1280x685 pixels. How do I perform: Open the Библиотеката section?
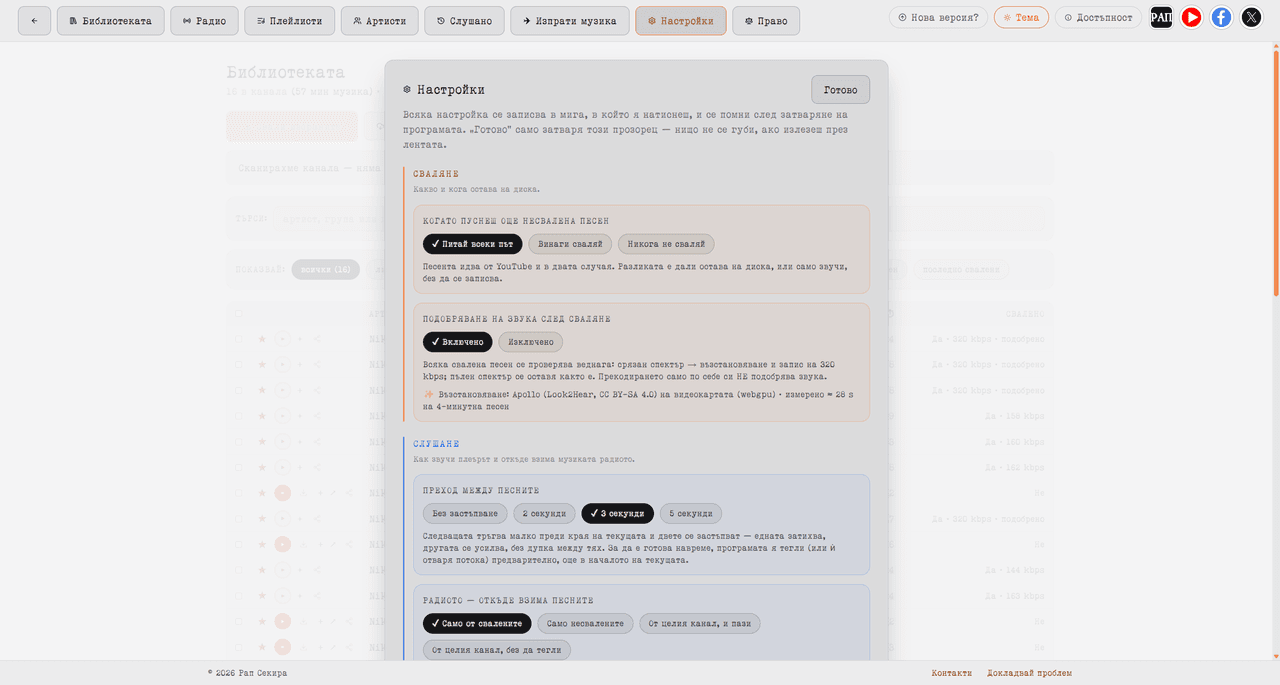110,20
